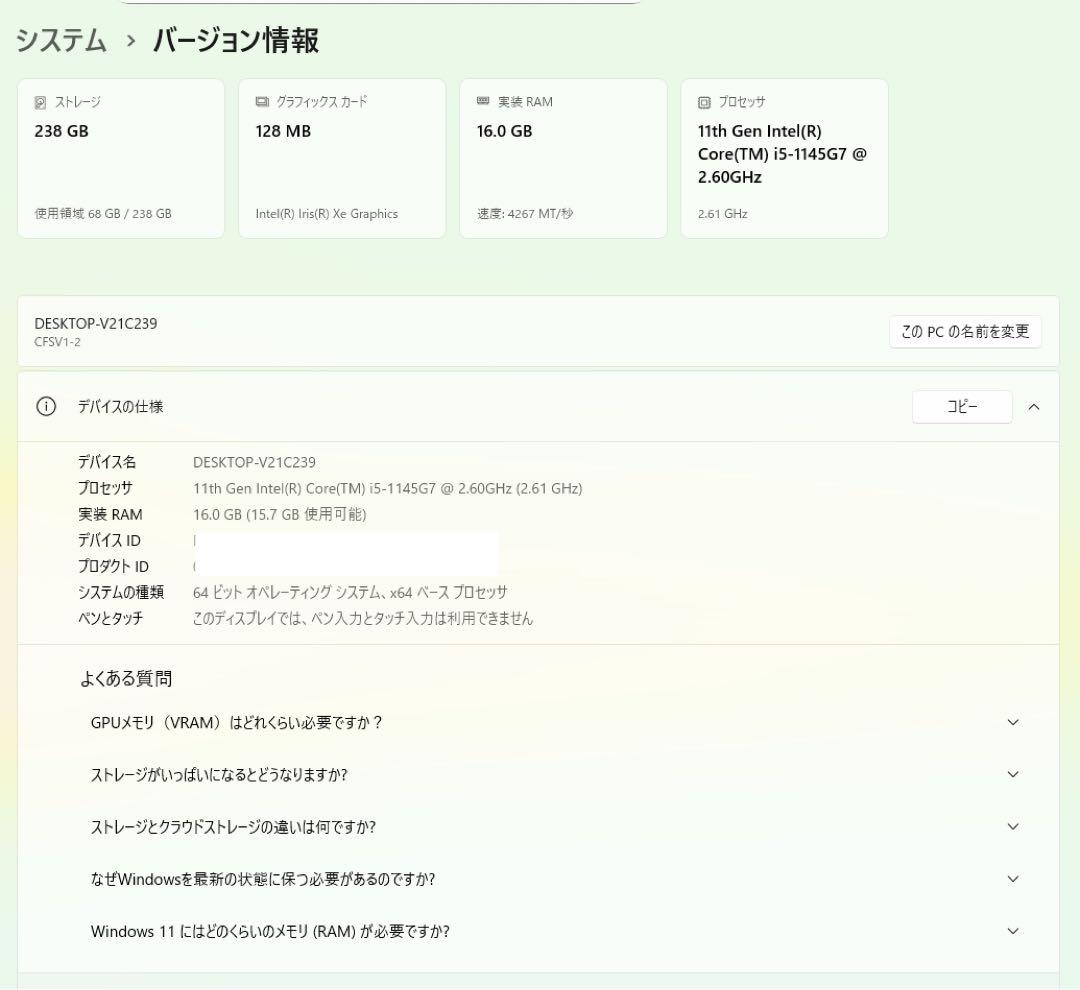Expand the GPUメモリ（VRAM）FAQ item
The width and height of the screenshot is (1080, 990).
click(1013, 722)
